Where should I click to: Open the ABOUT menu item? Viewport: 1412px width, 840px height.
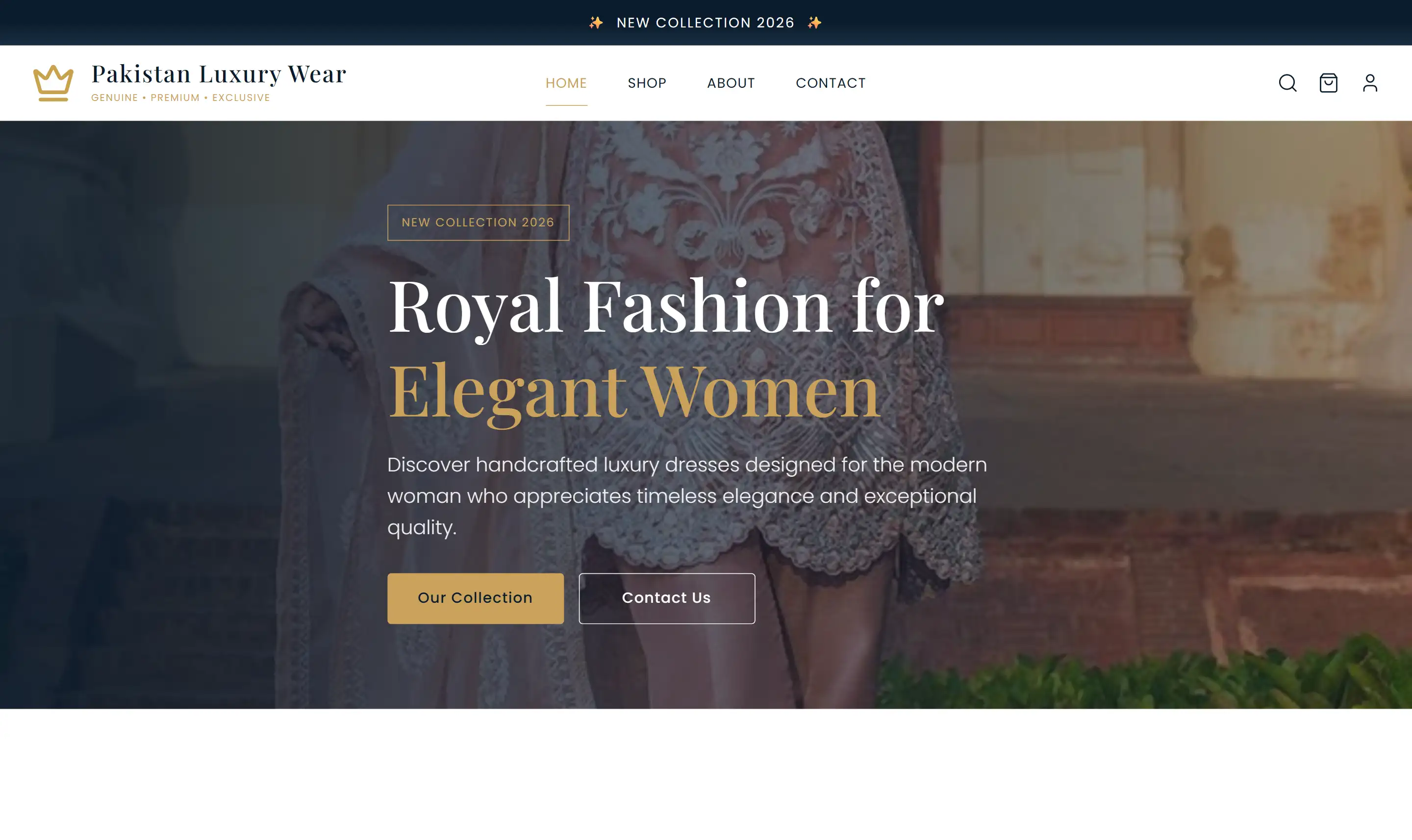pos(731,83)
